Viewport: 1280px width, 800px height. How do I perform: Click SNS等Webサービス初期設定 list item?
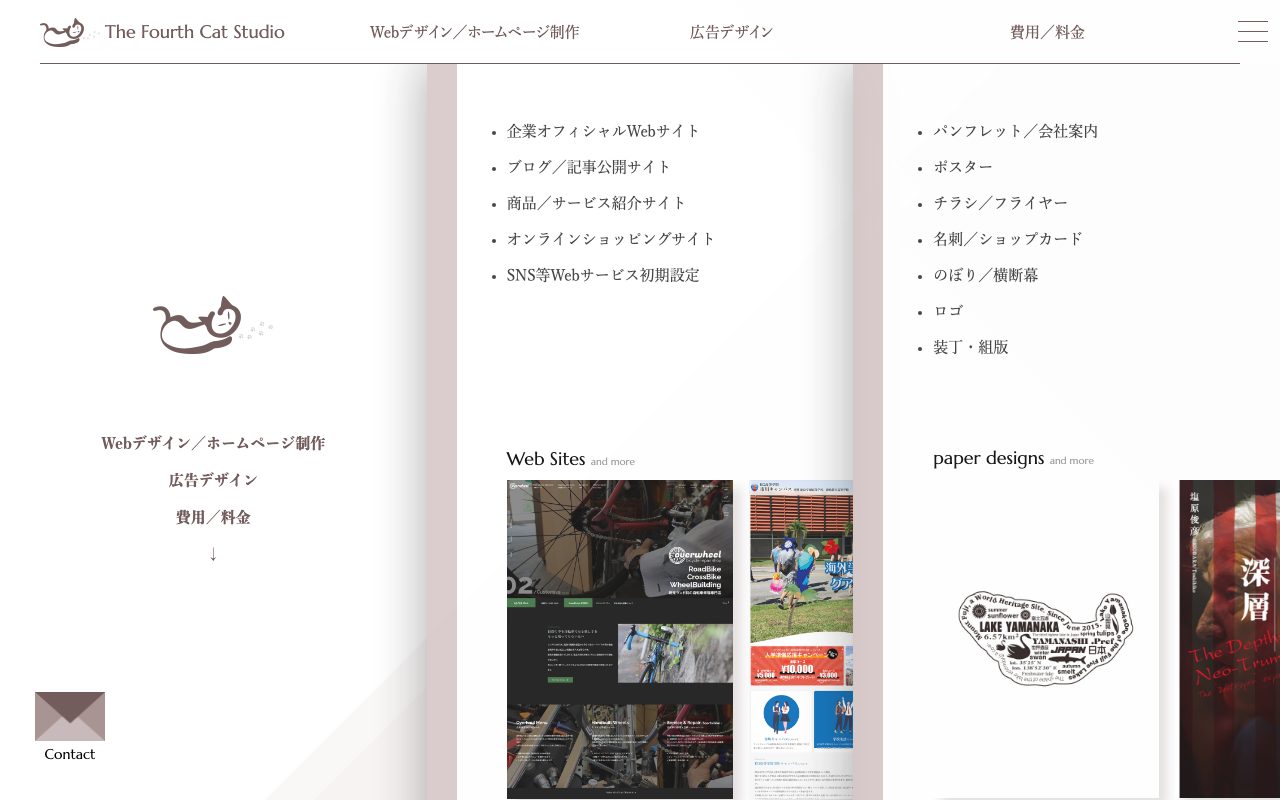[604, 275]
